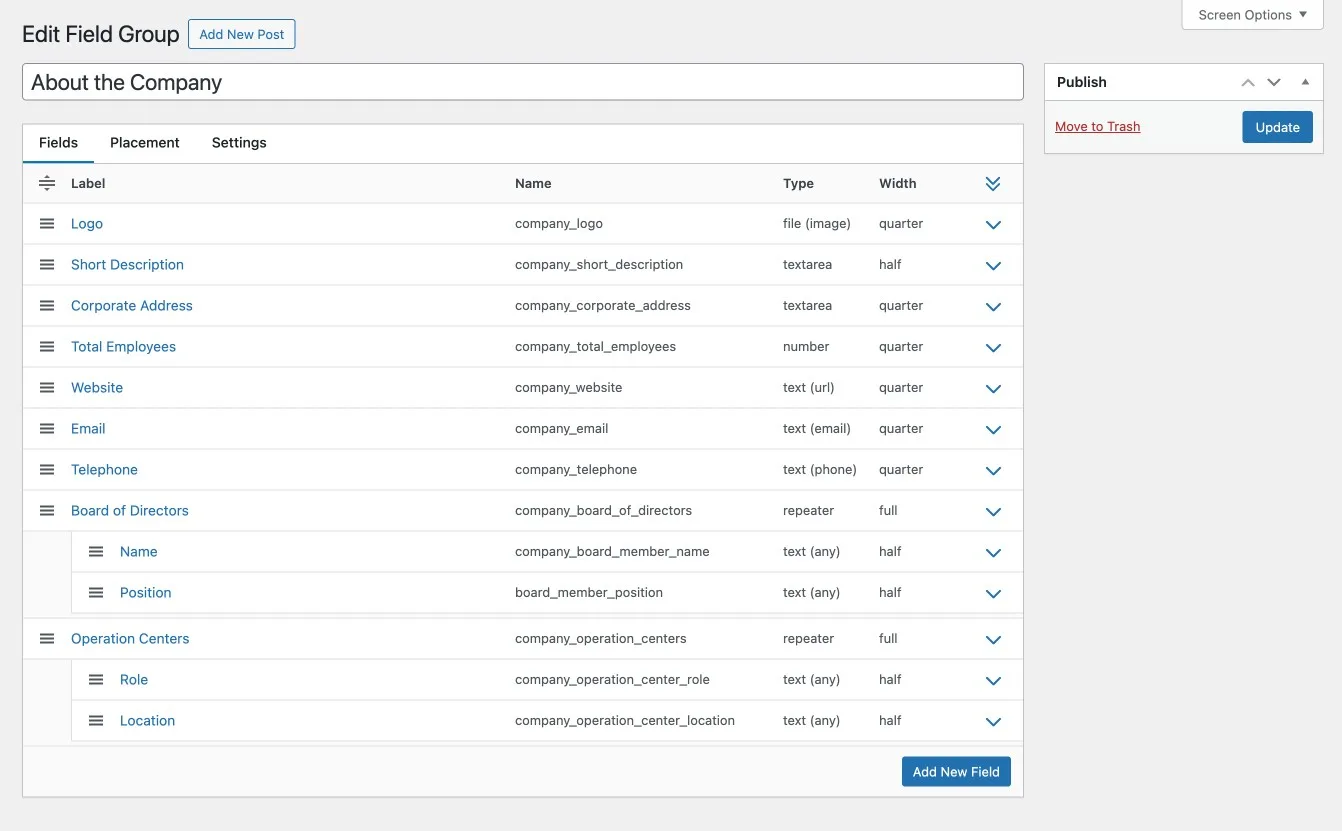Image resolution: width=1342 pixels, height=831 pixels.
Task: Click the Add New Post button
Action: pyautogui.click(x=242, y=34)
